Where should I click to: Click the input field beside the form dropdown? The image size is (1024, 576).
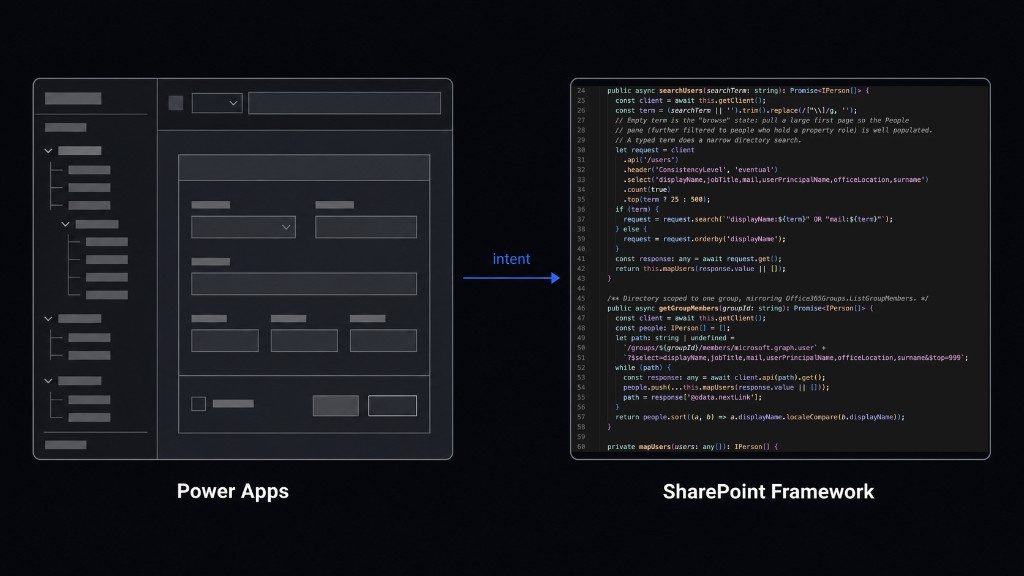pyautogui.click(x=366, y=227)
